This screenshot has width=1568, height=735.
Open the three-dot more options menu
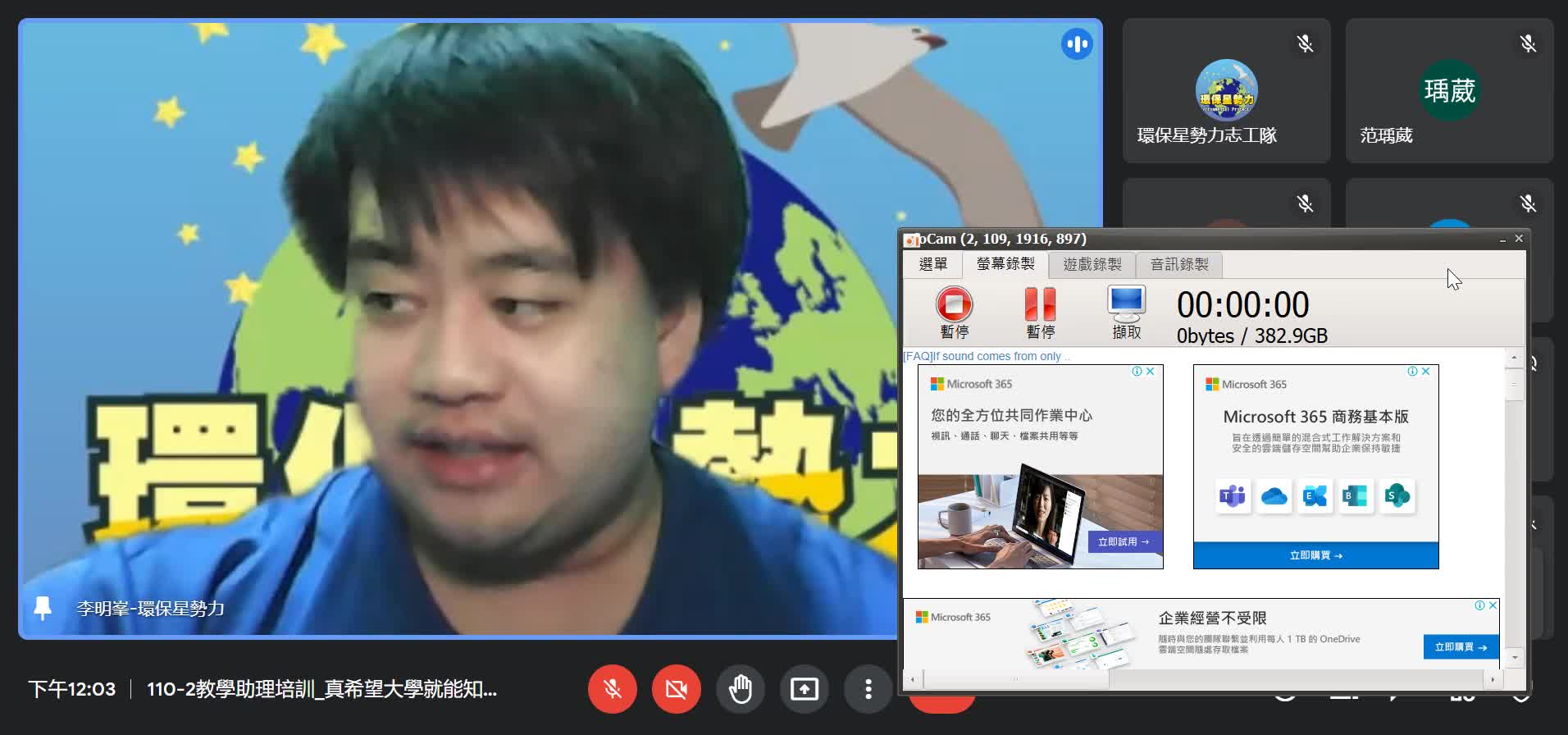[x=868, y=689]
